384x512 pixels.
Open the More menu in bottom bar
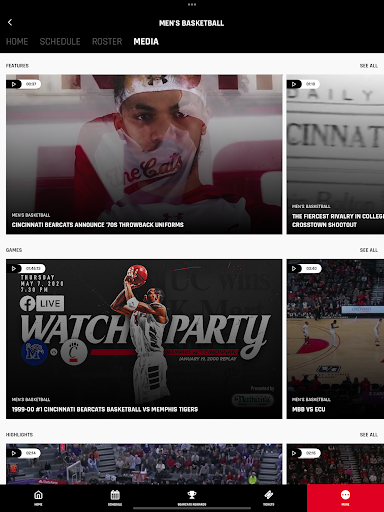pos(345,498)
